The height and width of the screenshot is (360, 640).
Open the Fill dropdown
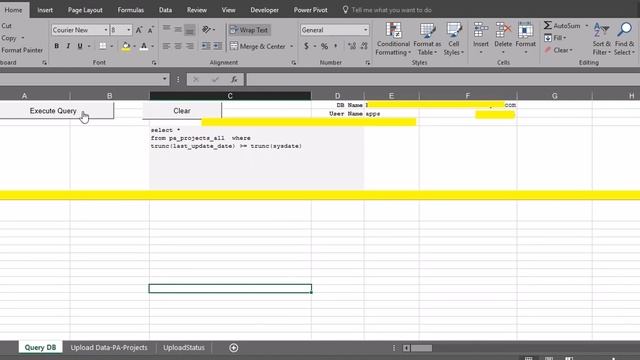click(x=556, y=38)
